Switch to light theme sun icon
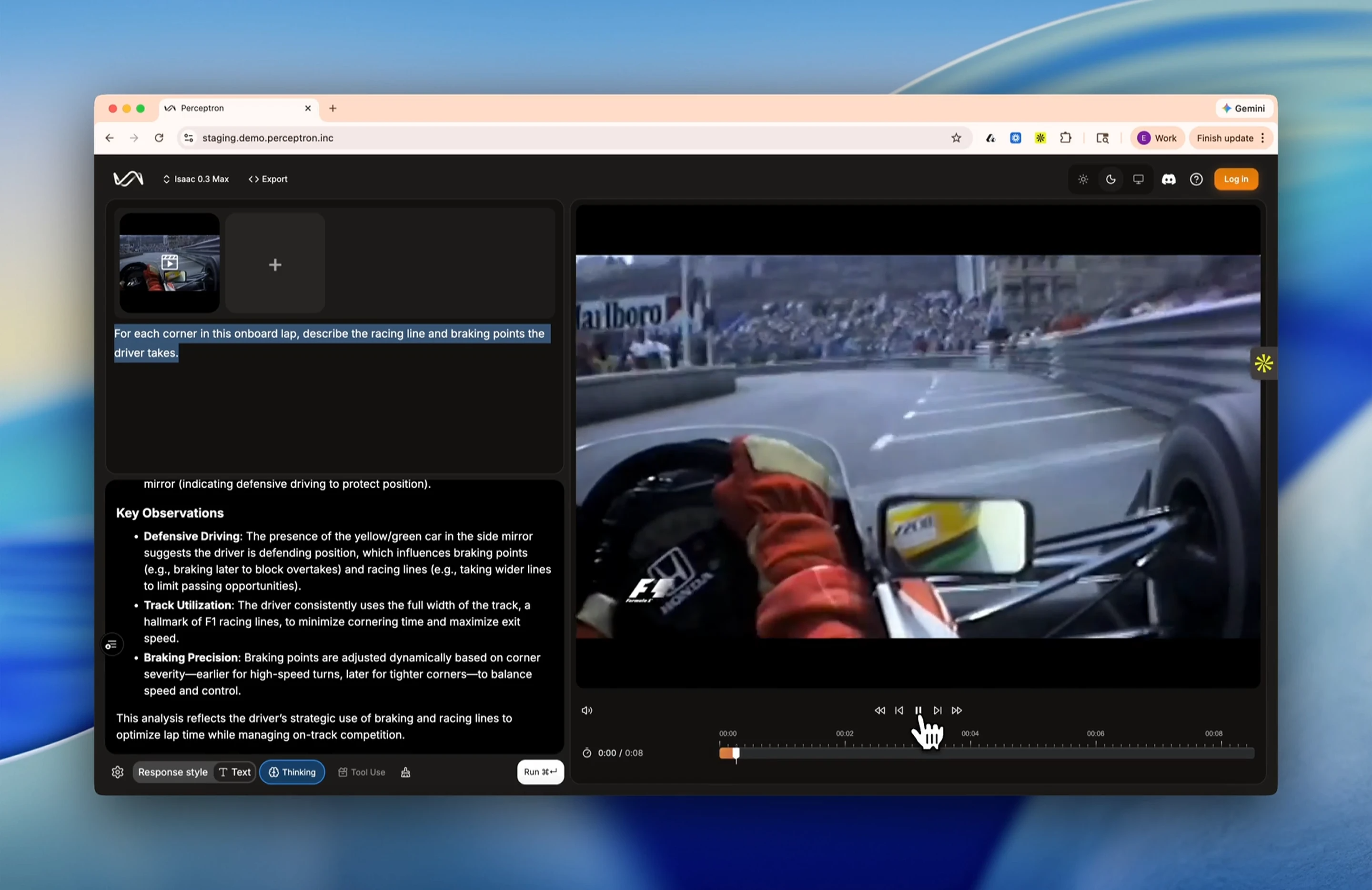 coord(1083,179)
